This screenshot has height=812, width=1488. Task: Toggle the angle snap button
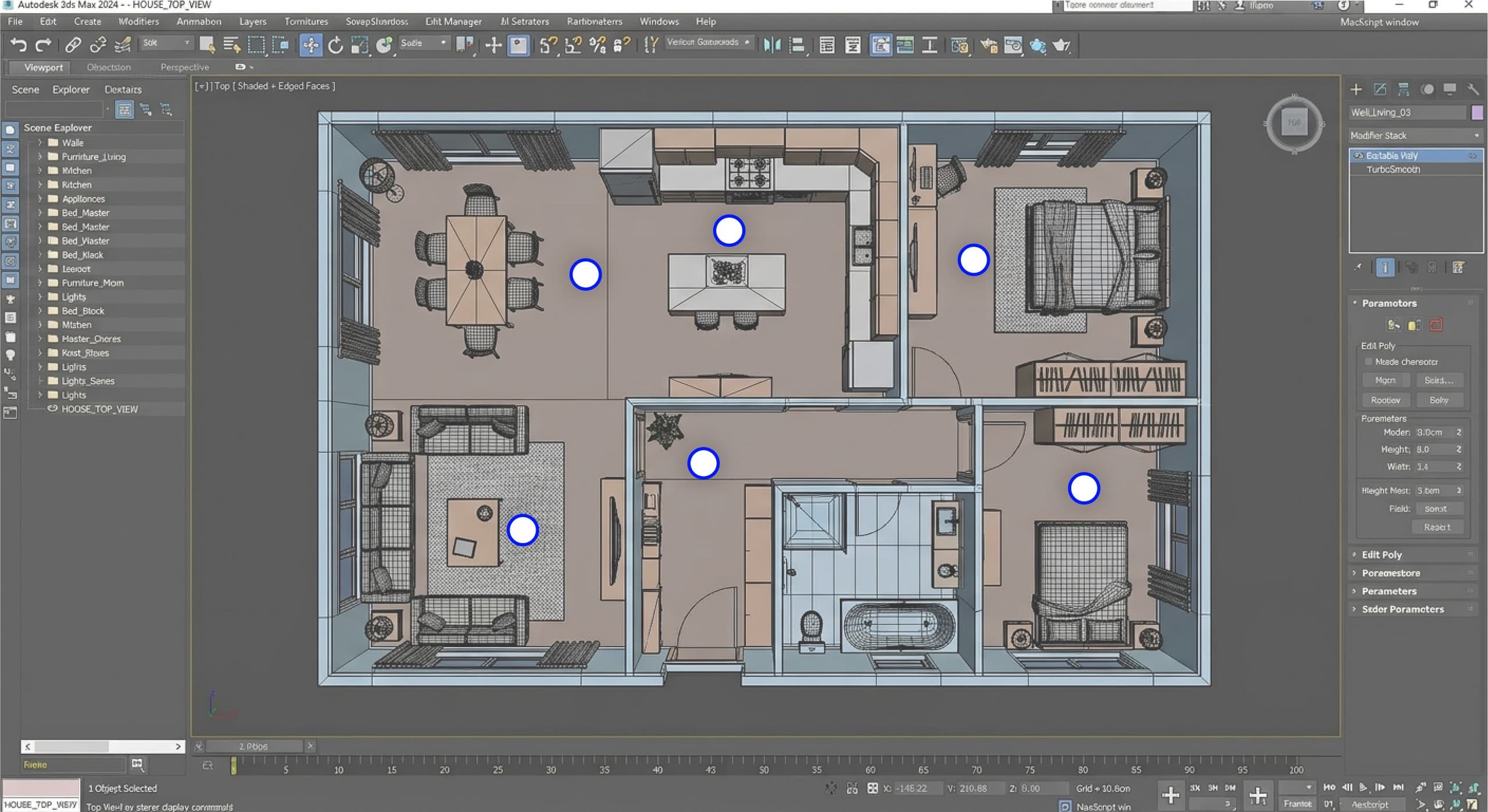(573, 45)
